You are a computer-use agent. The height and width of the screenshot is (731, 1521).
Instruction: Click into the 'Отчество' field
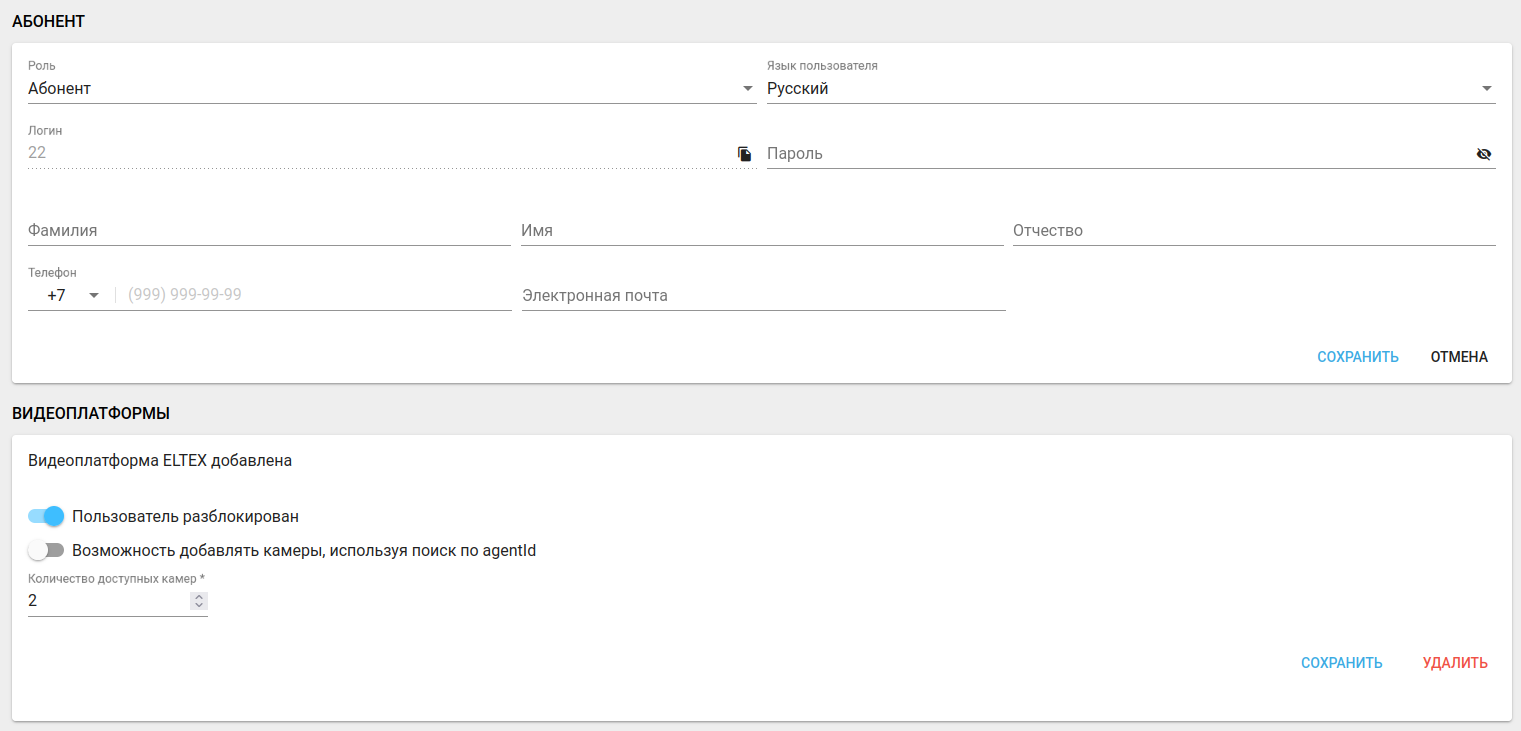[x=1253, y=231]
